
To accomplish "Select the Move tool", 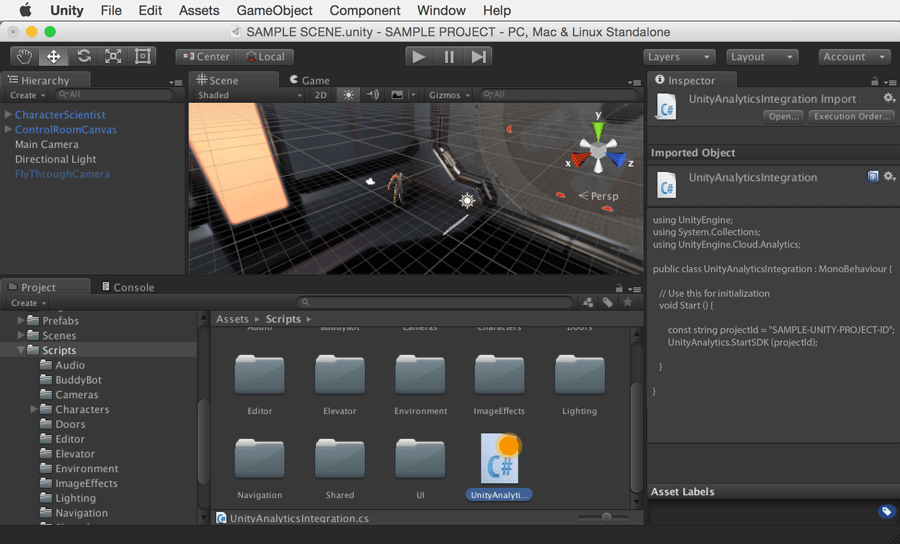I will (54, 57).
